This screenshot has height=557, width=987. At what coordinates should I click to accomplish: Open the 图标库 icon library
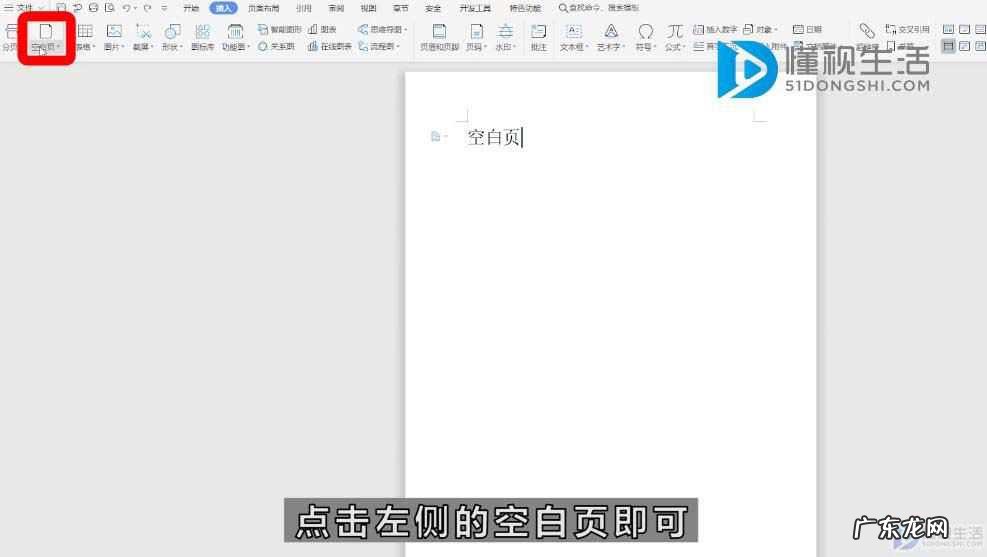203,37
